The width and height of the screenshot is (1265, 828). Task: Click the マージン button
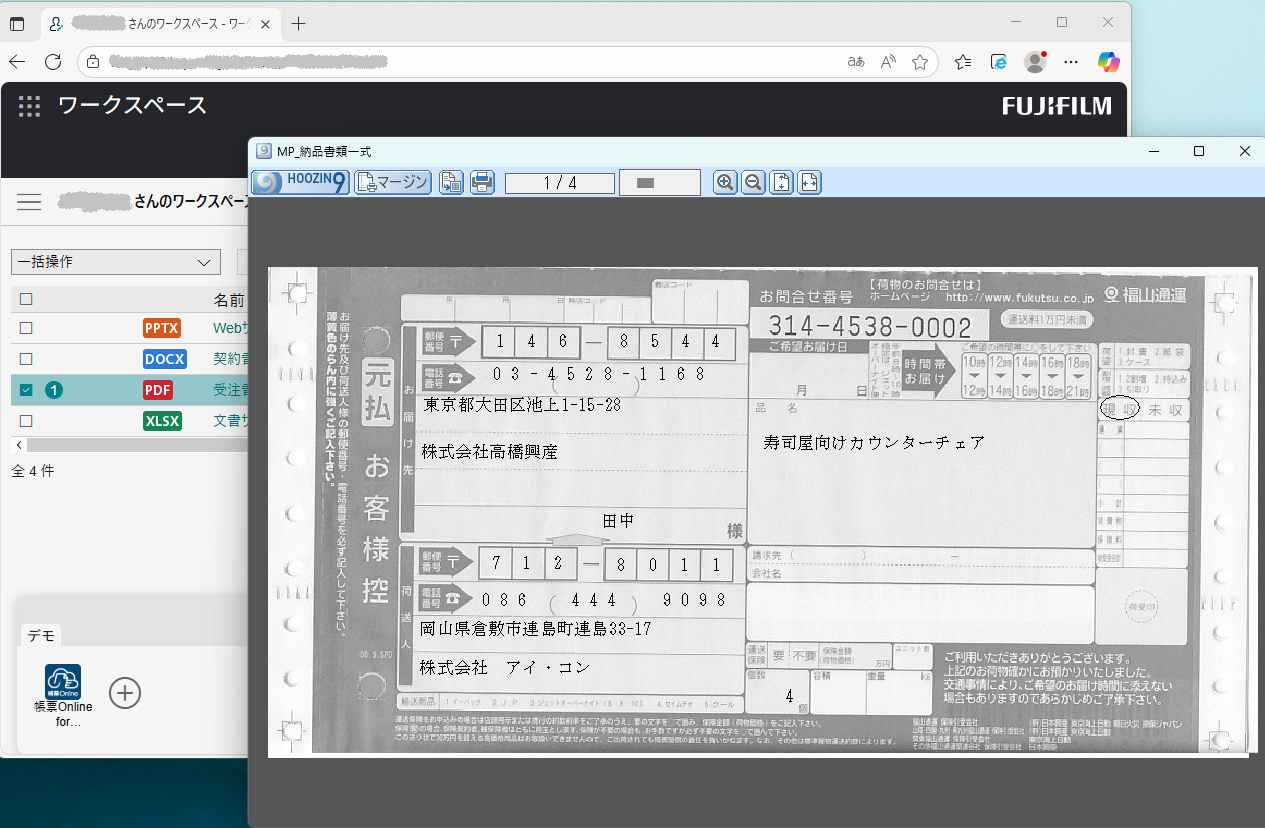(392, 182)
